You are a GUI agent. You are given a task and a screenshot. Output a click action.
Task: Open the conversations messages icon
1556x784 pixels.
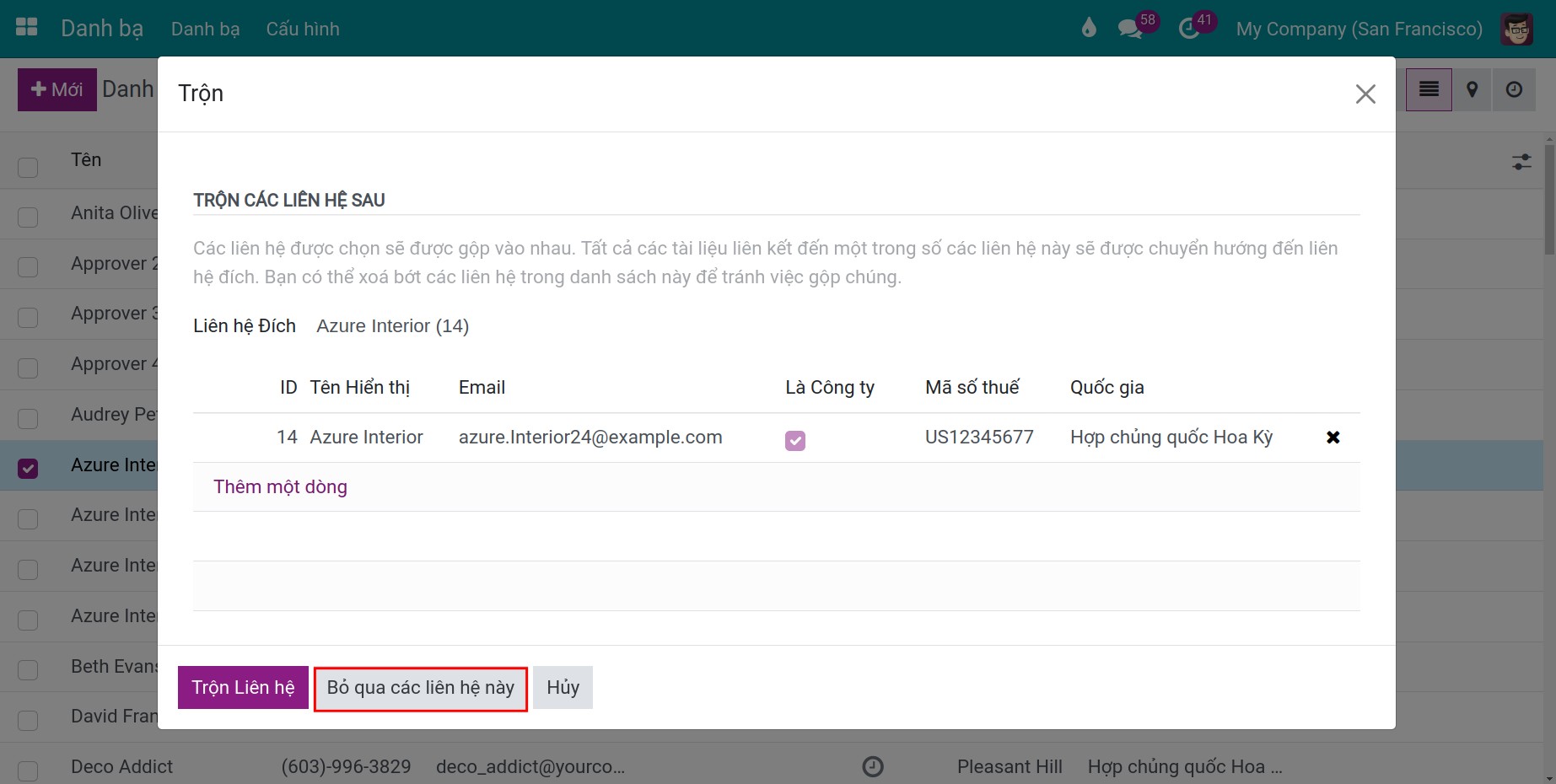[1130, 29]
